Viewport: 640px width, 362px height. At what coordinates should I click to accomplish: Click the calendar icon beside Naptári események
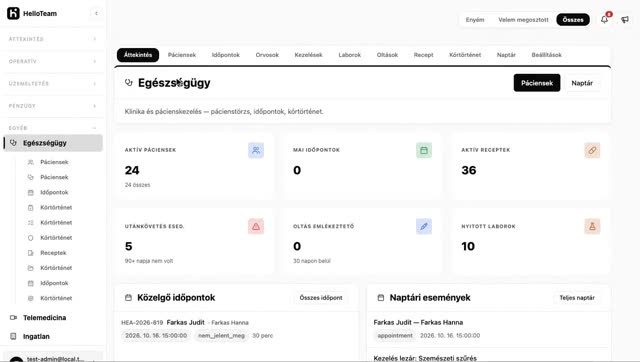point(381,298)
